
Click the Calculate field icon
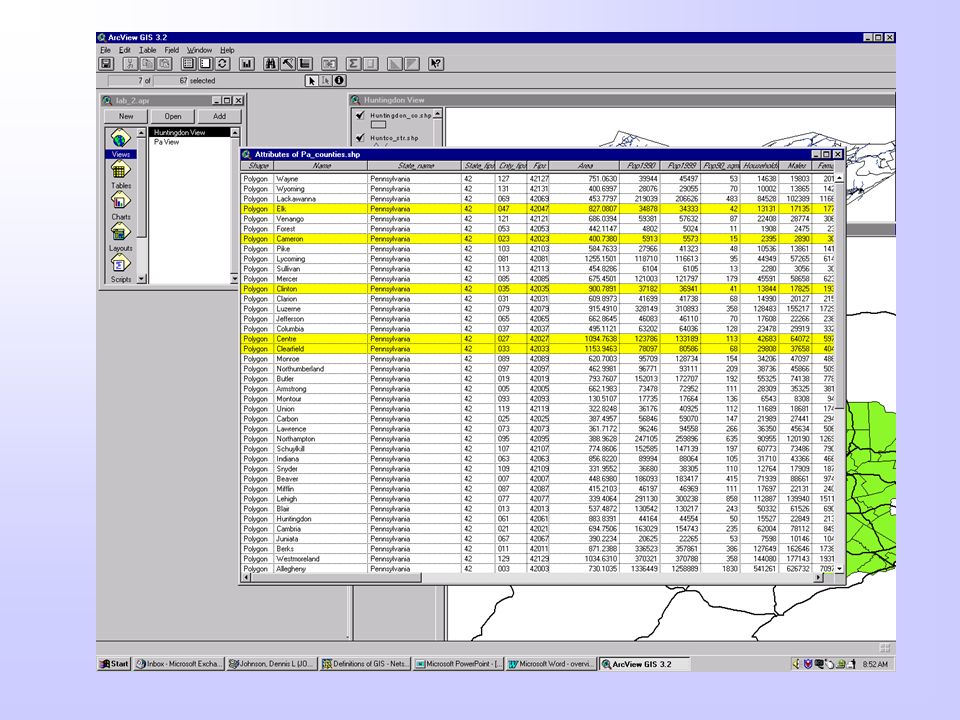371,64
